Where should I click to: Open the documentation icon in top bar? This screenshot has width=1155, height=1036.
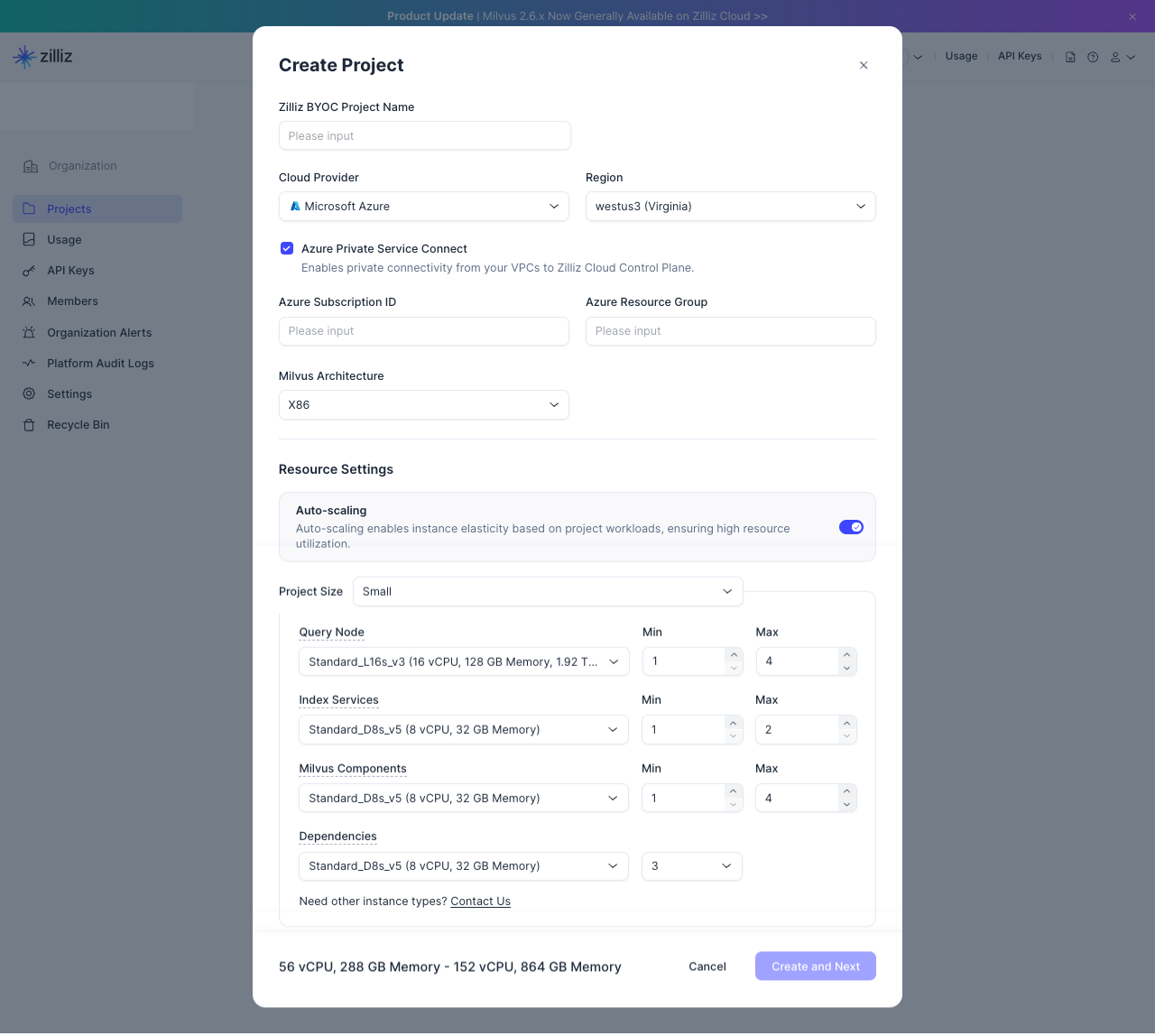[1070, 57]
